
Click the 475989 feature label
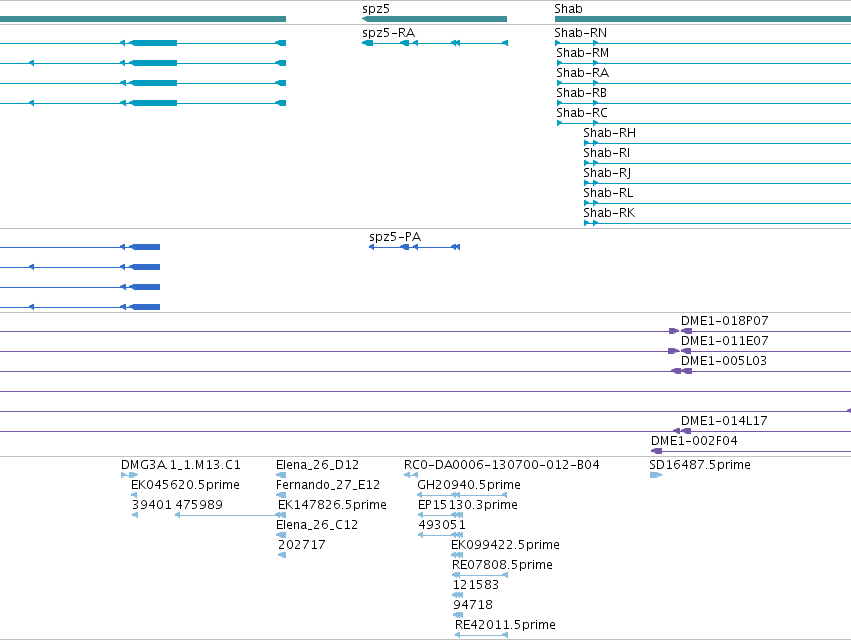[x=199, y=505]
